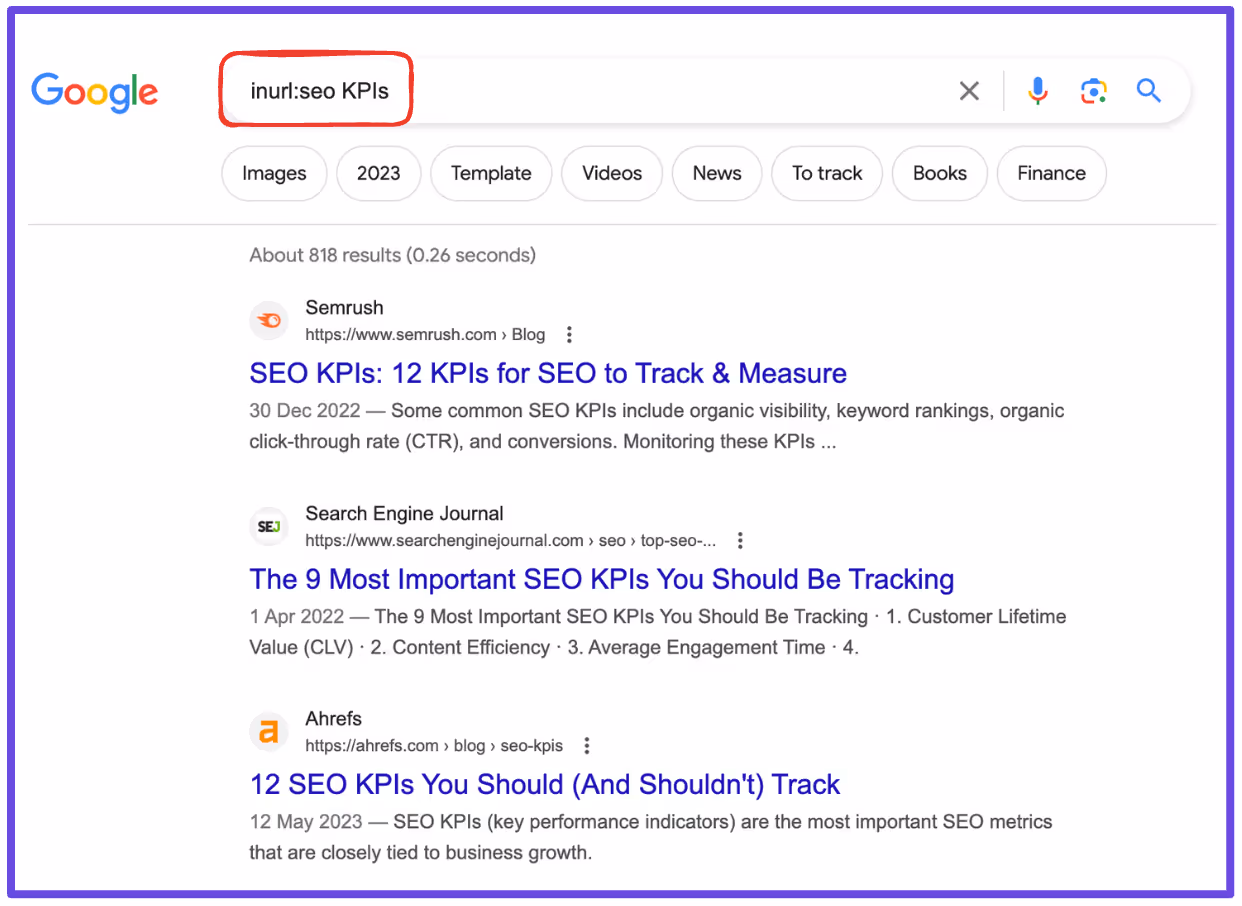Select the Videos filter chip

(x=612, y=173)
